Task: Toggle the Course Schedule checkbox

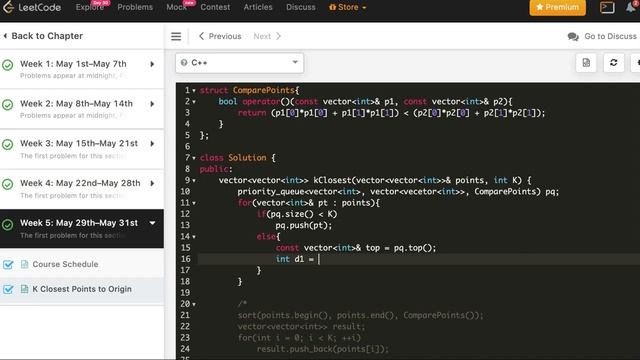Action: 8,264
